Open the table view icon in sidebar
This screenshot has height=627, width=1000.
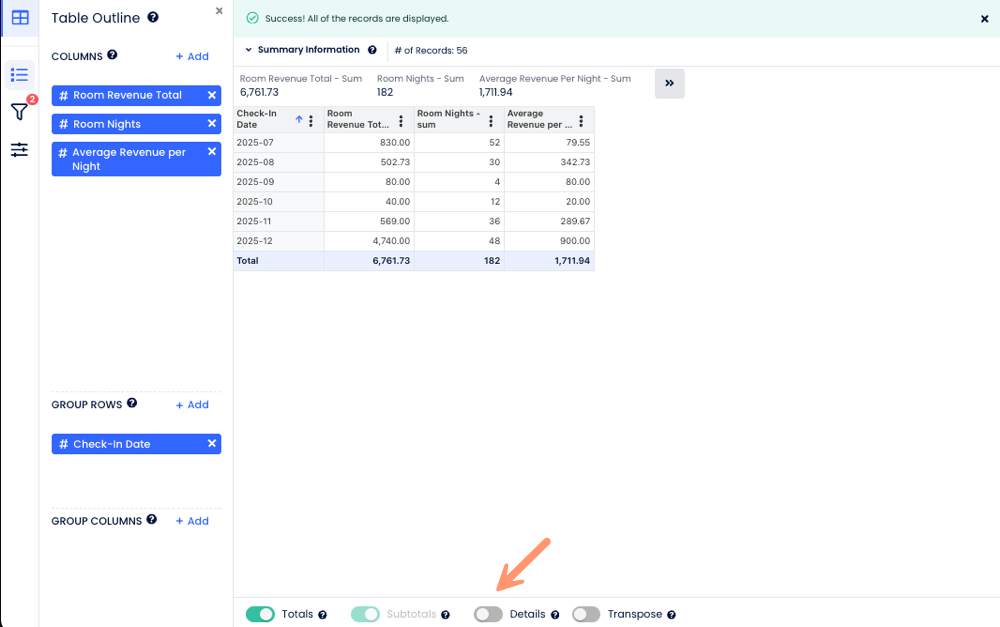(19, 18)
